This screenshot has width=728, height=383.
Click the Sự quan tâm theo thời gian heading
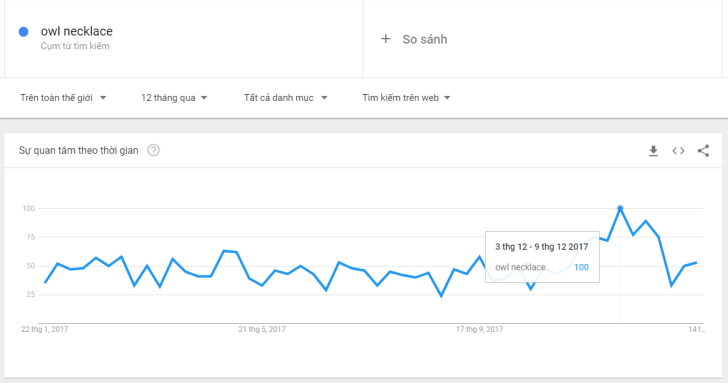pyautogui.click(x=78, y=150)
